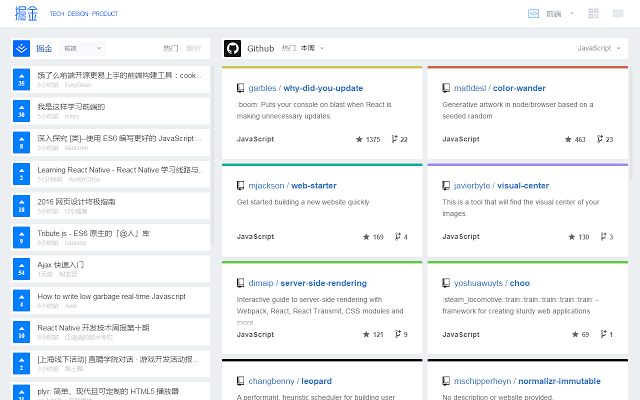Image resolution: width=640 pixels, height=400 pixels.
Task: Click JavaScript label in why-did-you-update card
Action: pos(256,139)
